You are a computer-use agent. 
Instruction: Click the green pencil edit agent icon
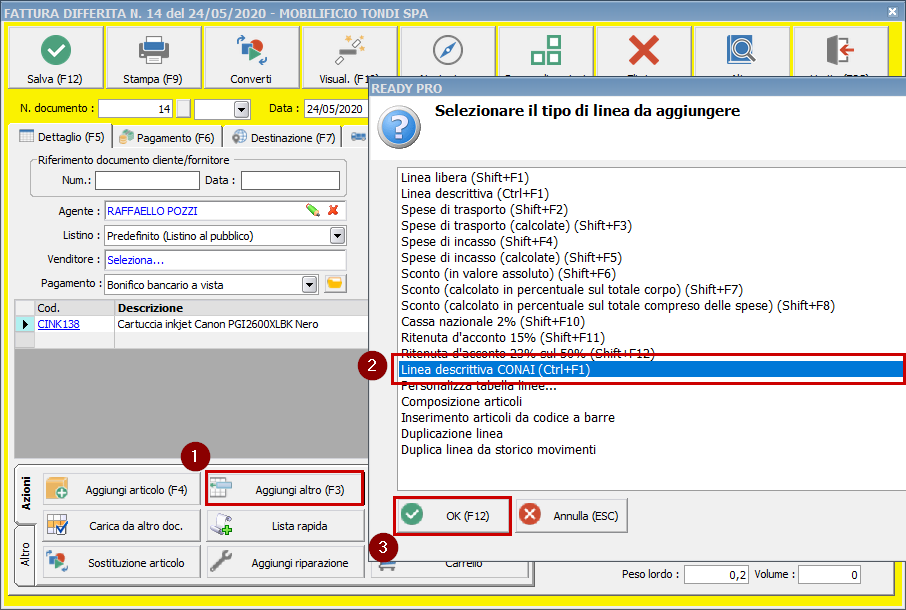(x=313, y=210)
